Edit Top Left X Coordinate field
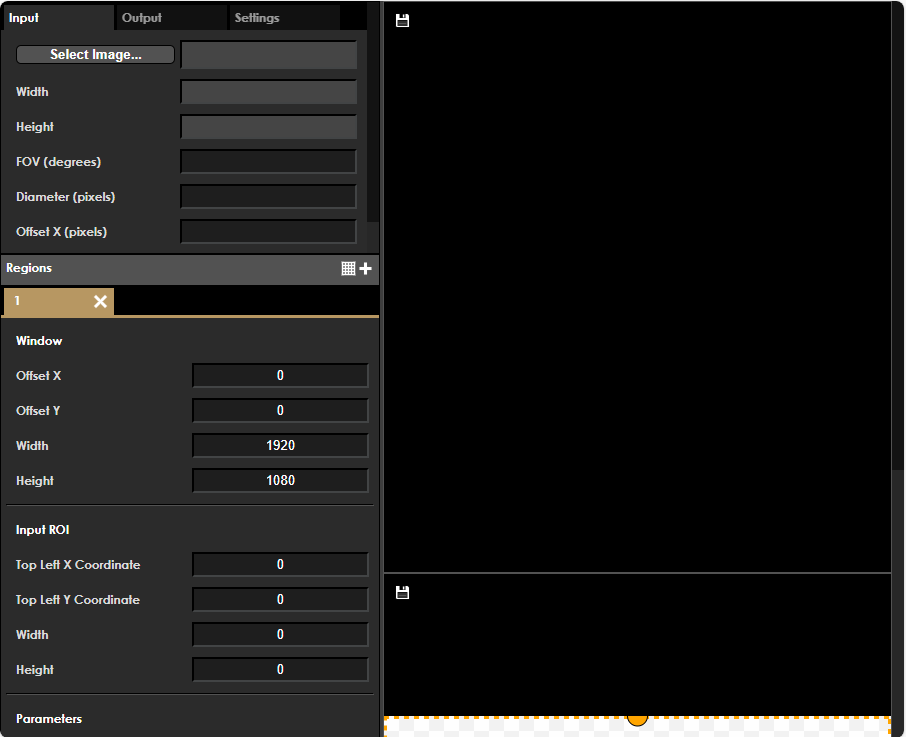Image resolution: width=906 pixels, height=737 pixels. point(280,565)
